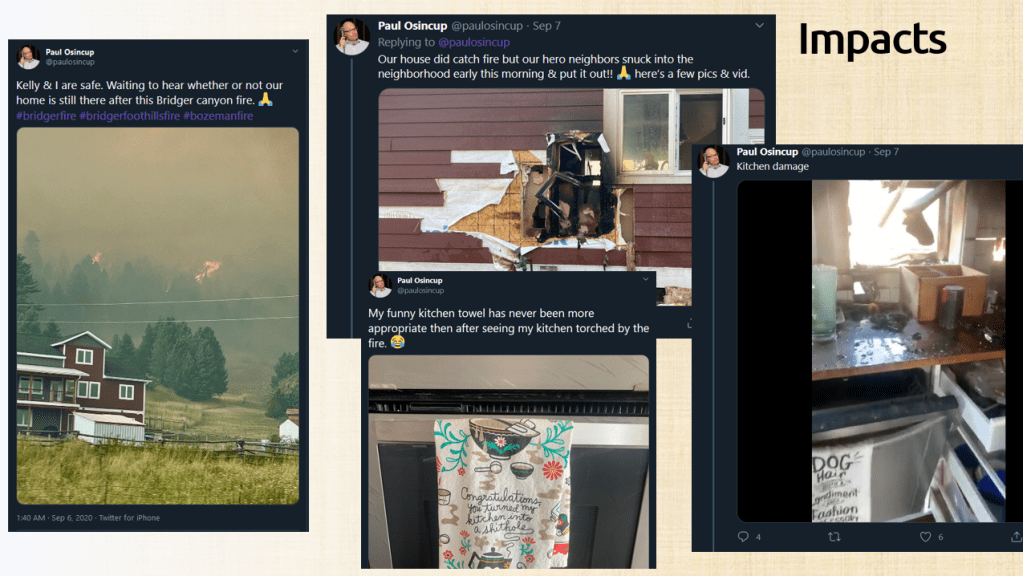1023x576 pixels.
Task: Open Paul Osincup avatar on Kitchen damage tweet
Action: coord(714,161)
